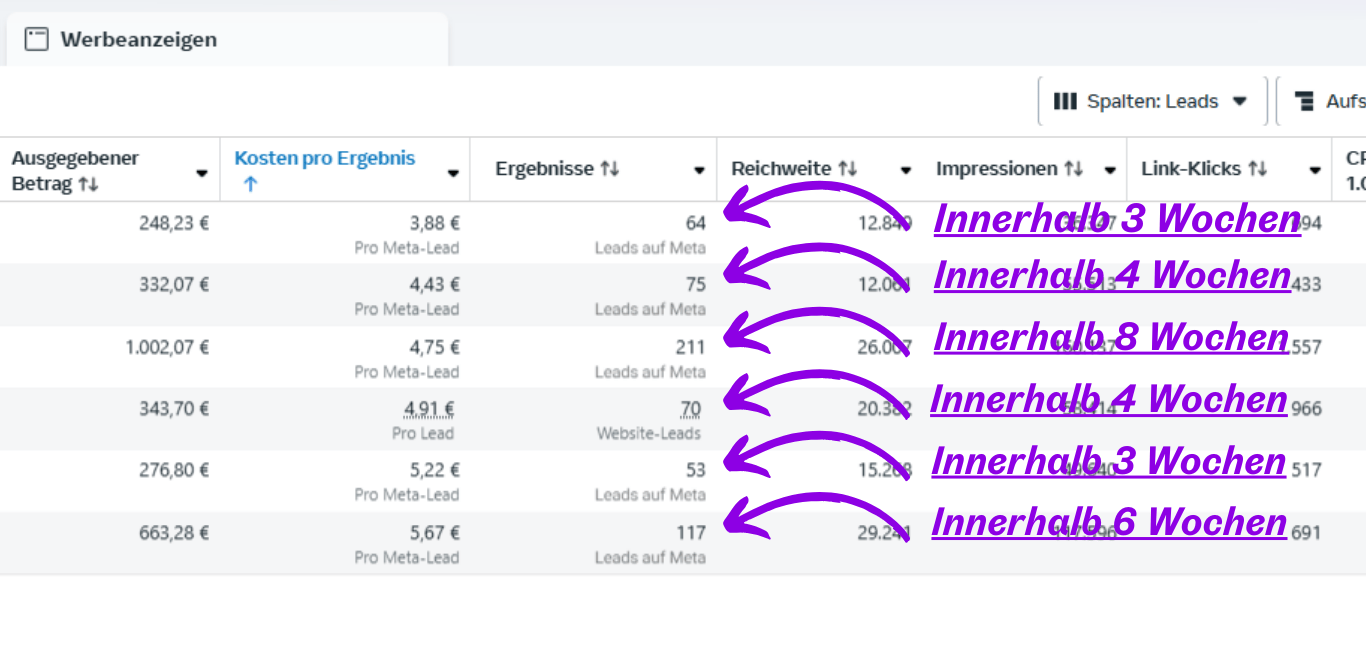Viewport: 1366px width, 659px height.
Task: Click sort arrows beside Impressionen header
Action: click(x=1074, y=169)
